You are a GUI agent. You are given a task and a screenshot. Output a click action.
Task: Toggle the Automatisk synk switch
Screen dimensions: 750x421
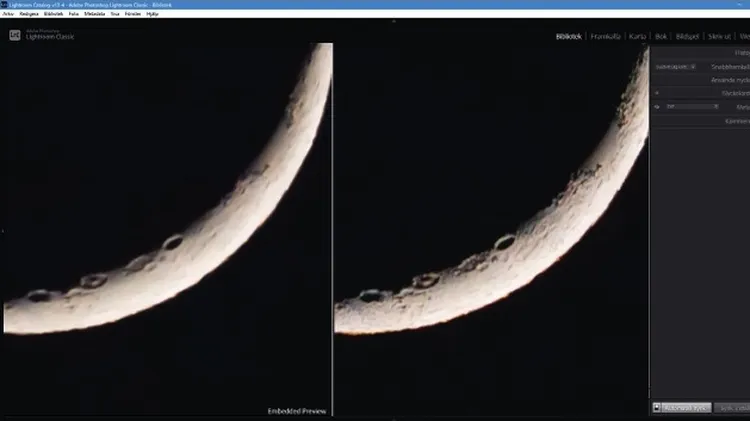point(657,408)
